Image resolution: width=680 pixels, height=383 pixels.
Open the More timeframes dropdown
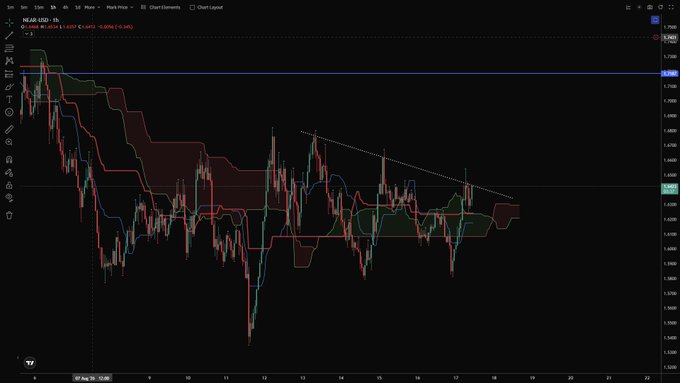(92, 7)
